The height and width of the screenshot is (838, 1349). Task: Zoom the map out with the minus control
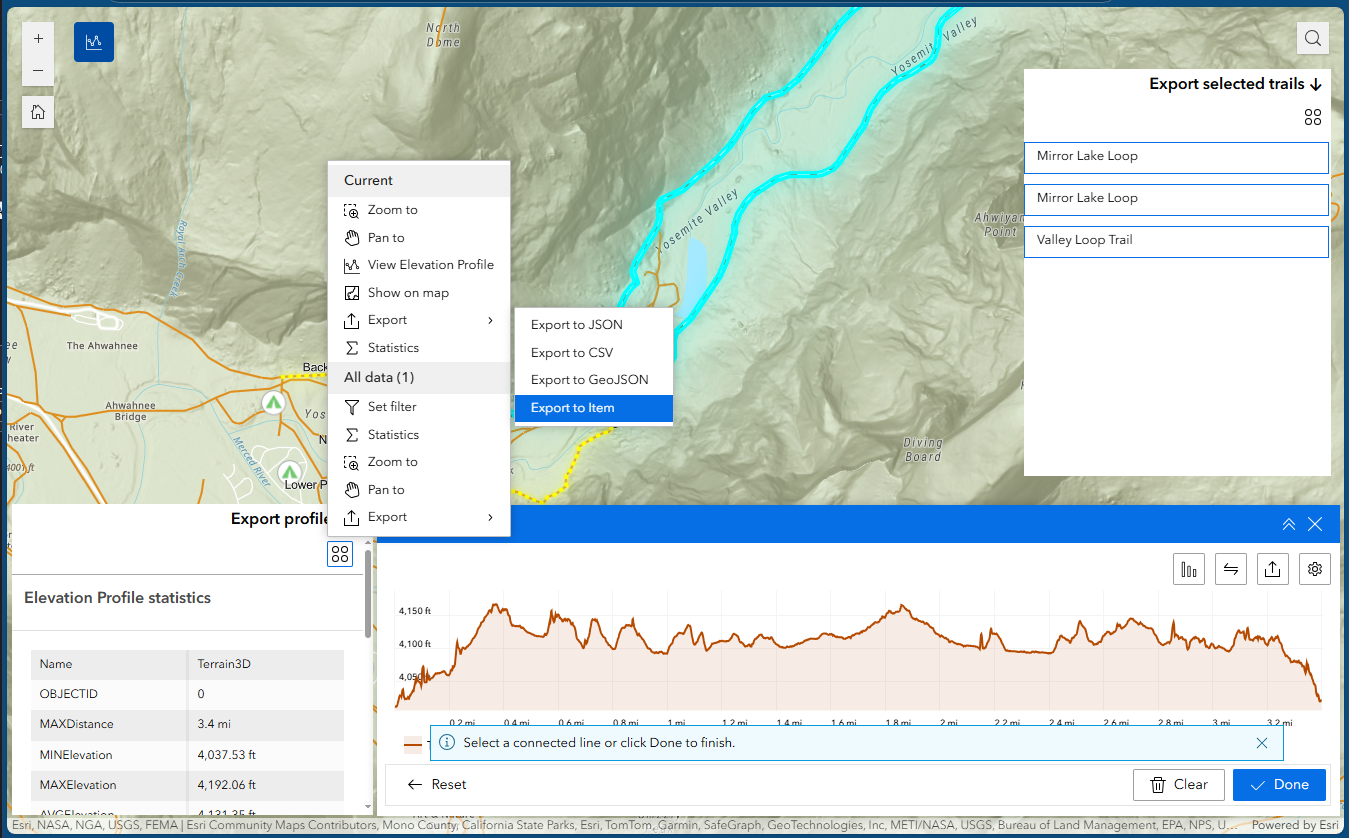[x=37, y=72]
